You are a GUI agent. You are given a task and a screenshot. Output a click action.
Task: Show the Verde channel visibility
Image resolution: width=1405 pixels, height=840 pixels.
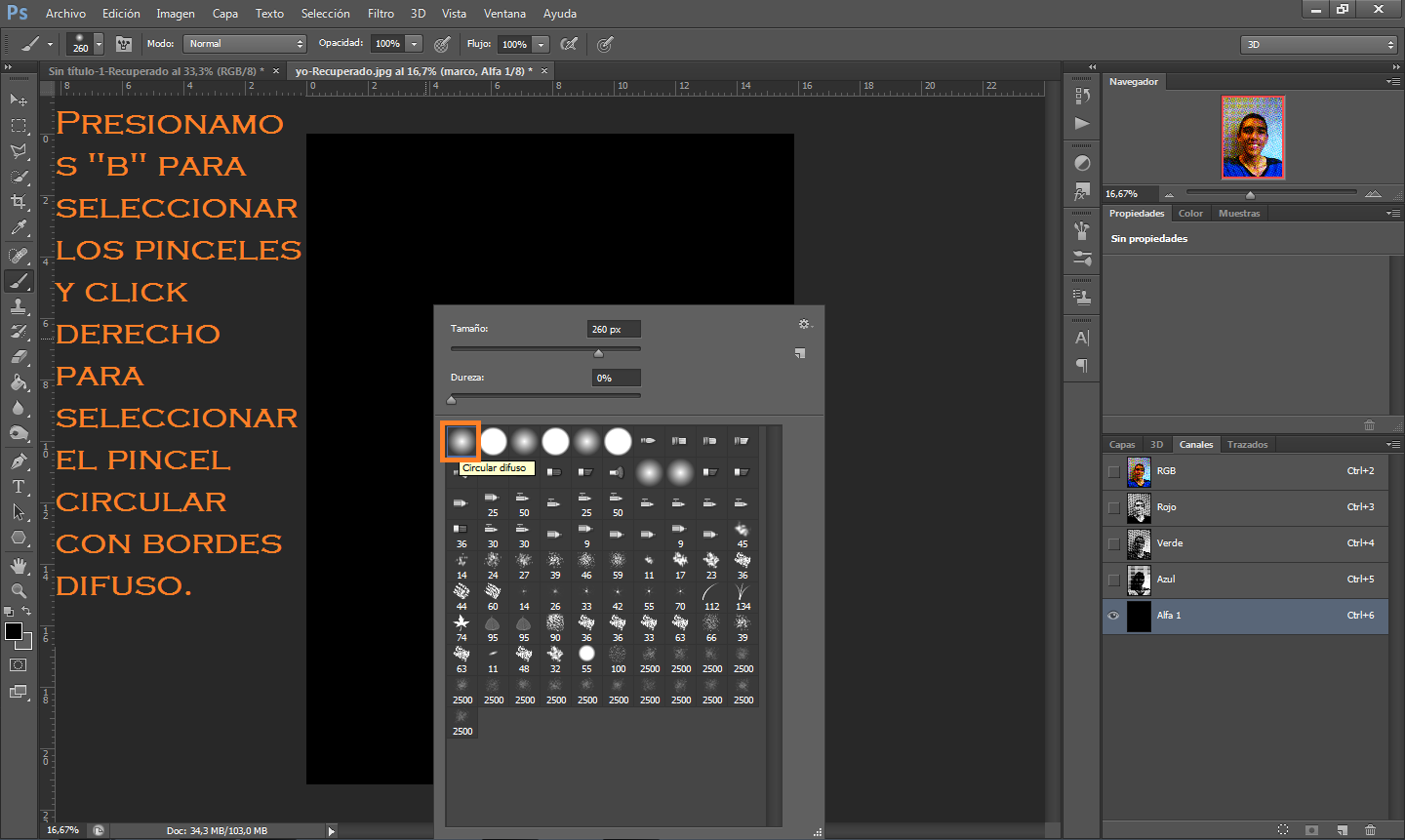point(1113,543)
